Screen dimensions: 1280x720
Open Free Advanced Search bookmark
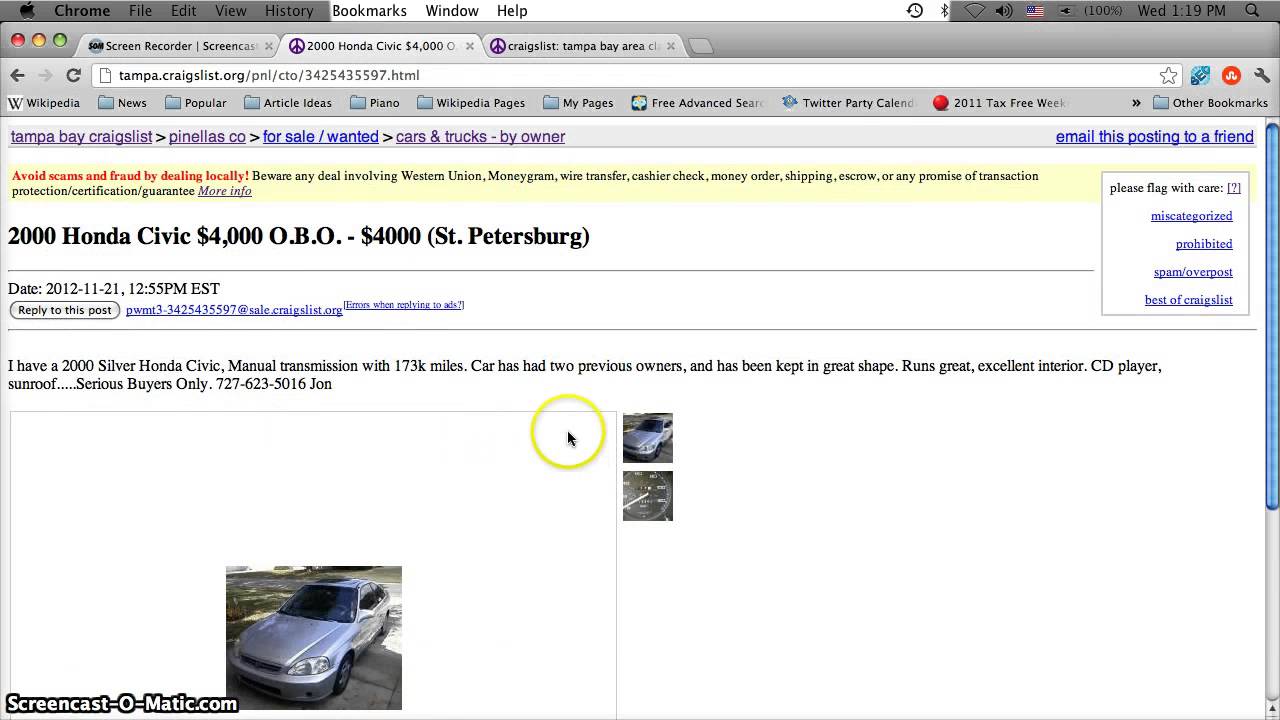pos(697,103)
